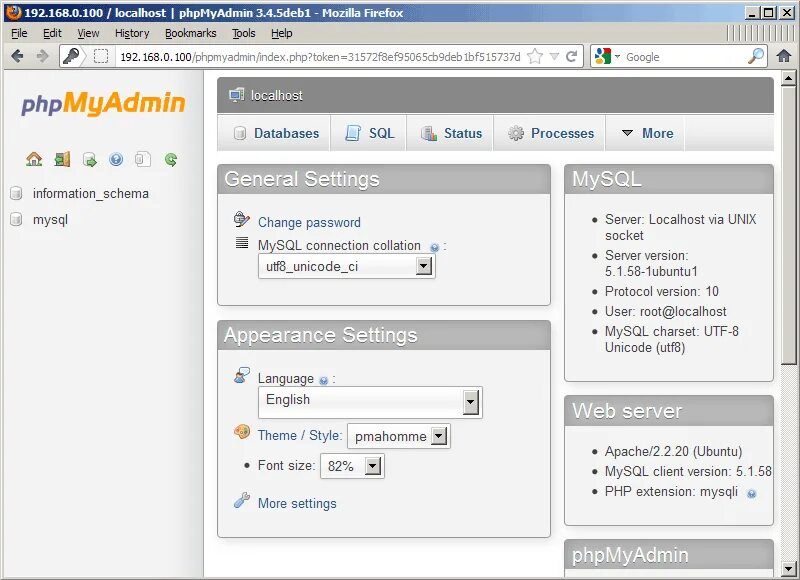This screenshot has height=580, width=800.
Task: Click the saved password key icon in address bar
Action: [71, 56]
